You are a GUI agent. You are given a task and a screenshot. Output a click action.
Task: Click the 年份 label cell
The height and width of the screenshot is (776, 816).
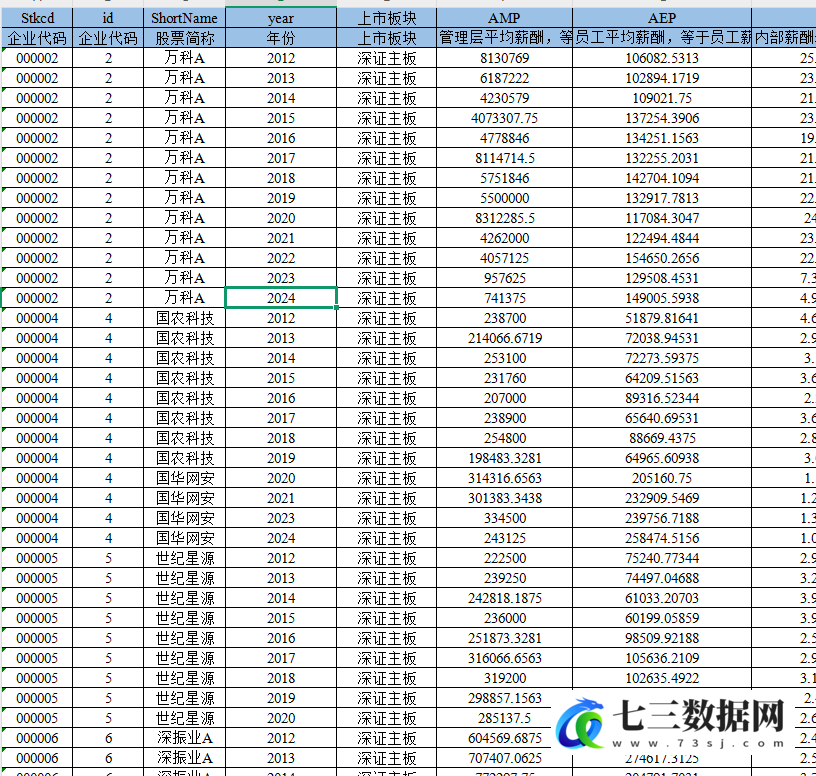point(281,38)
